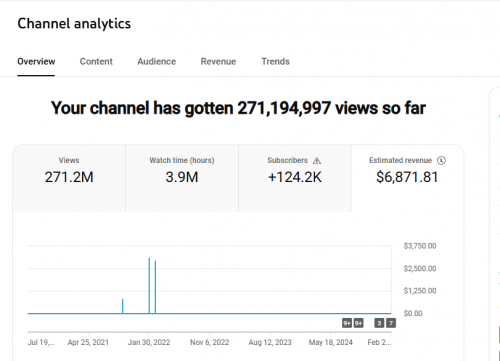Screen dimensions: 500x361
Task: Switch to the Content tab
Action: pyautogui.click(x=96, y=61)
